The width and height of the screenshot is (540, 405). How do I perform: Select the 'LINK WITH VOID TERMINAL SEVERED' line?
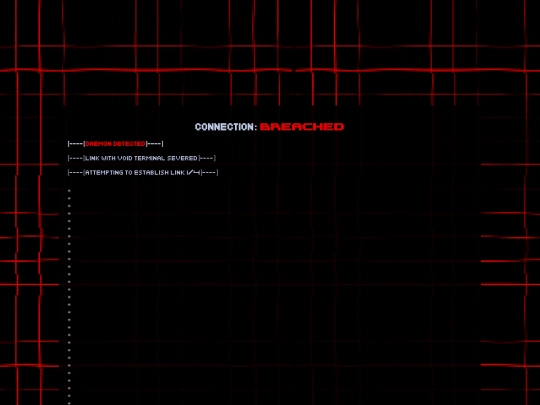142,158
